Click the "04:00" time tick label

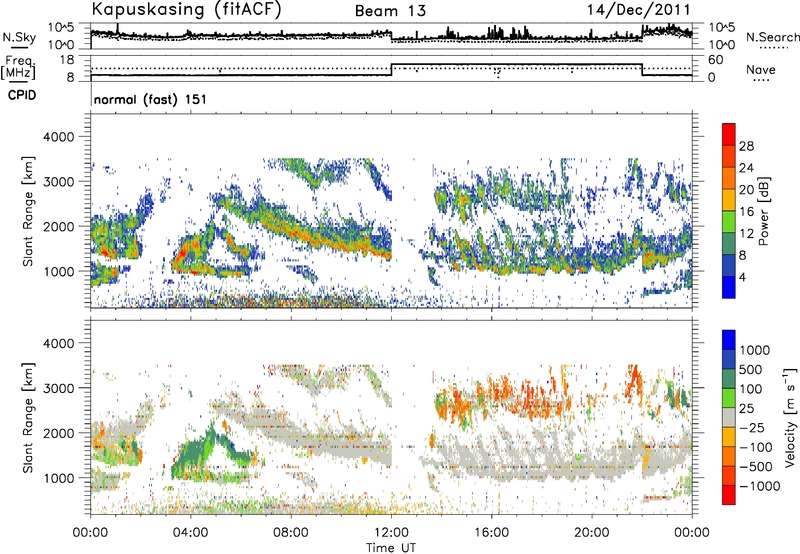(190, 533)
